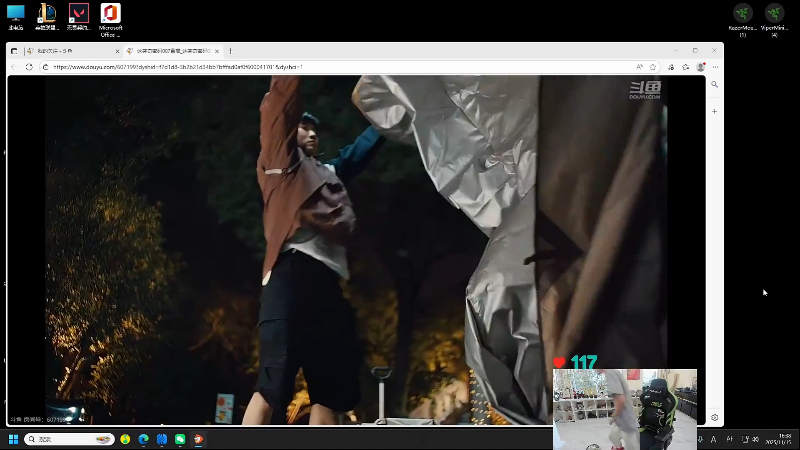Image resolution: width=800 pixels, height=450 pixels.
Task: Switch to the first browser tab
Action: point(71,51)
